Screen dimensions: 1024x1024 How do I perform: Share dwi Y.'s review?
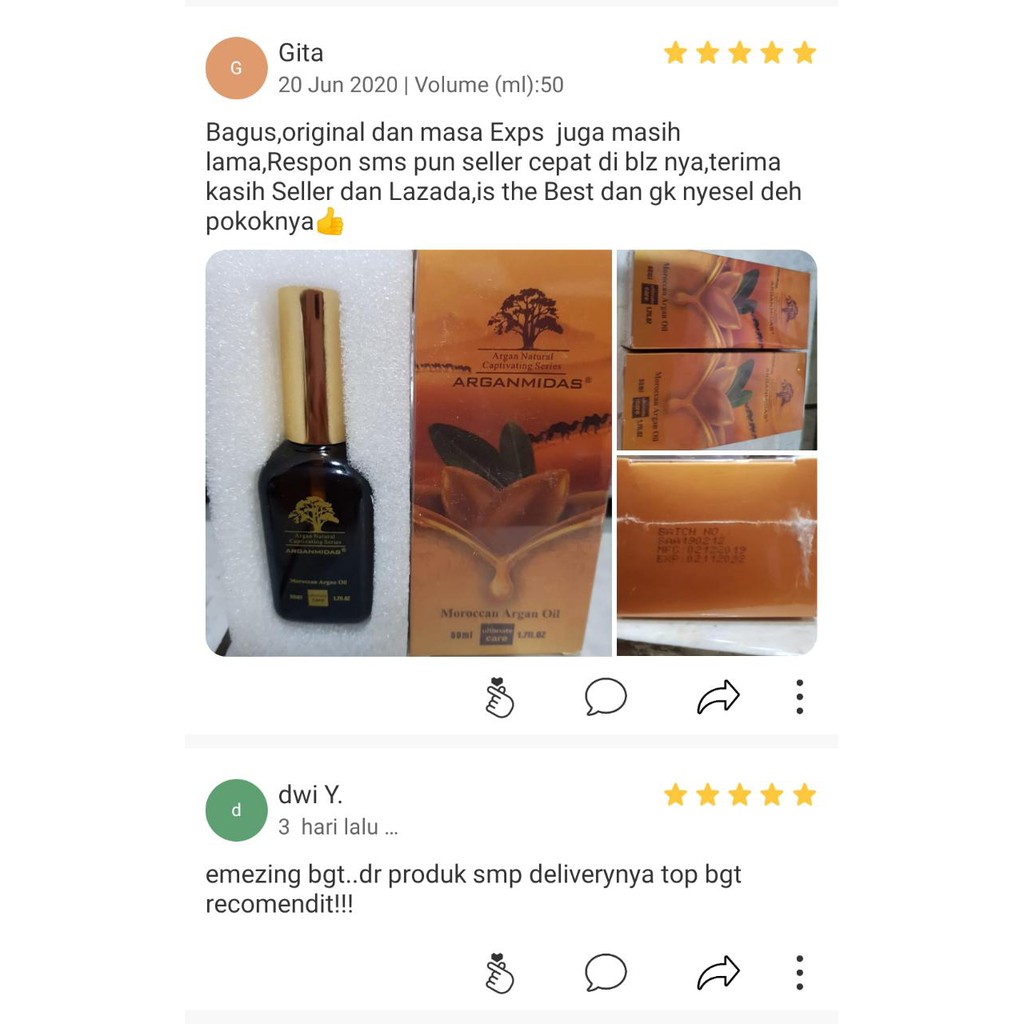[718, 972]
